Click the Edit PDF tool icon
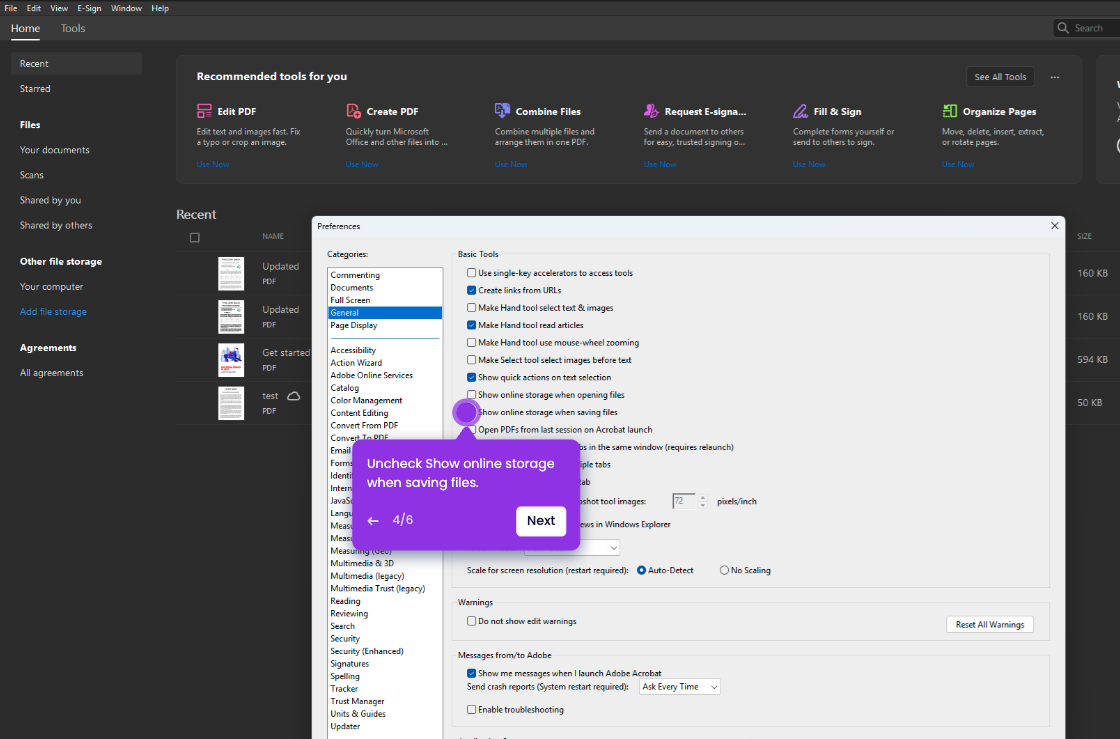 click(204, 111)
